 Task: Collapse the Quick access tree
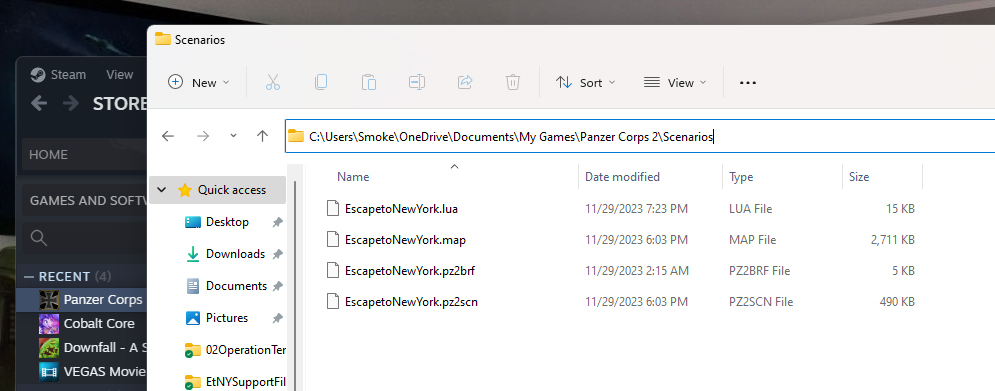pos(161,190)
